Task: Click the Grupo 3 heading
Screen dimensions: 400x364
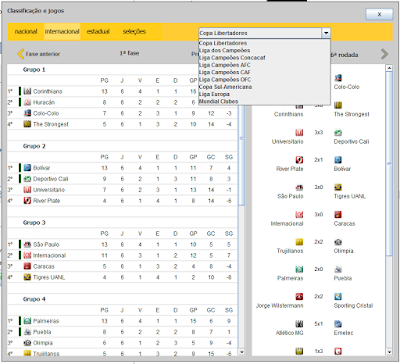Action: point(34,223)
